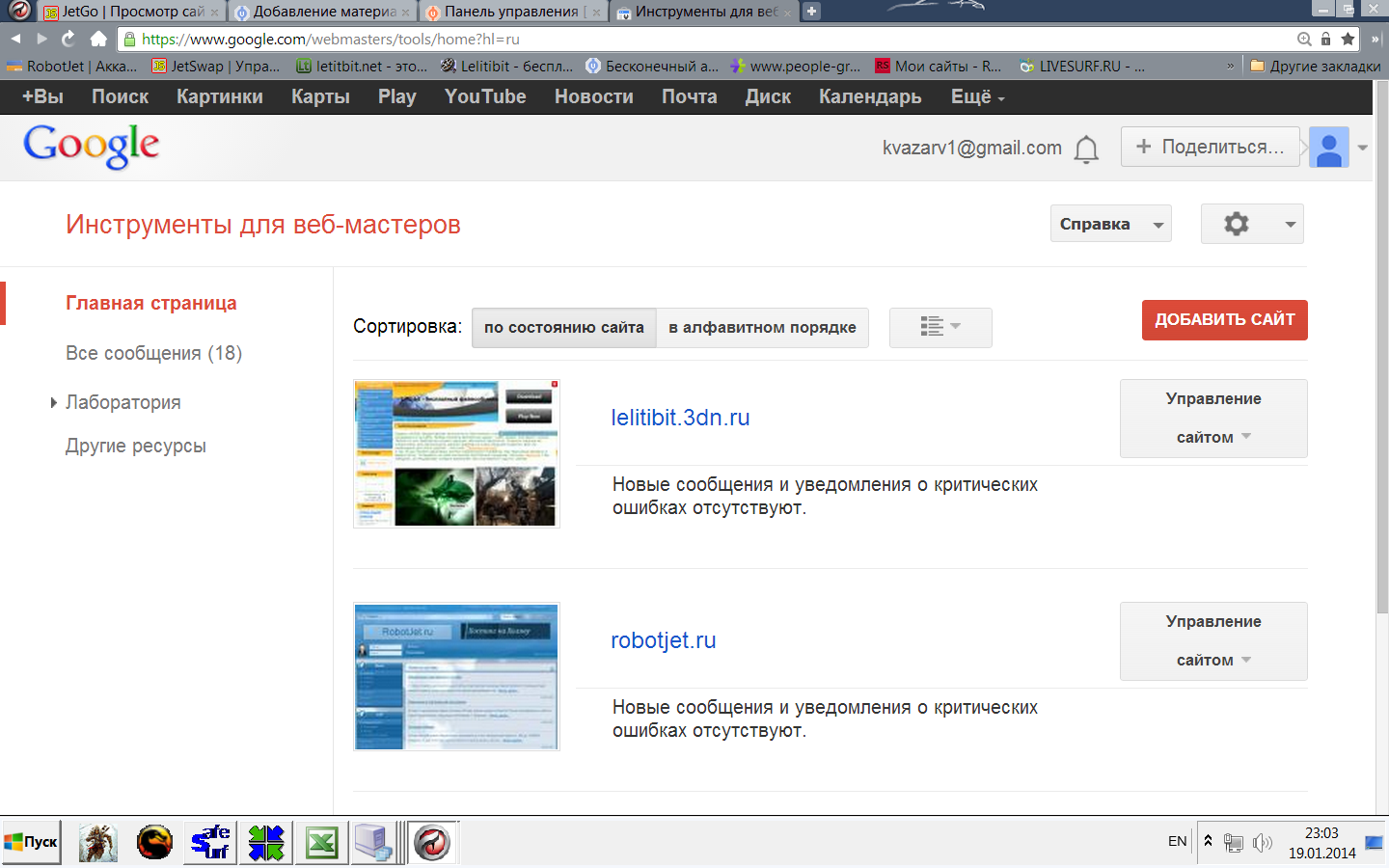Click the Google account avatar
The width and height of the screenshot is (1389, 868).
(1328, 148)
